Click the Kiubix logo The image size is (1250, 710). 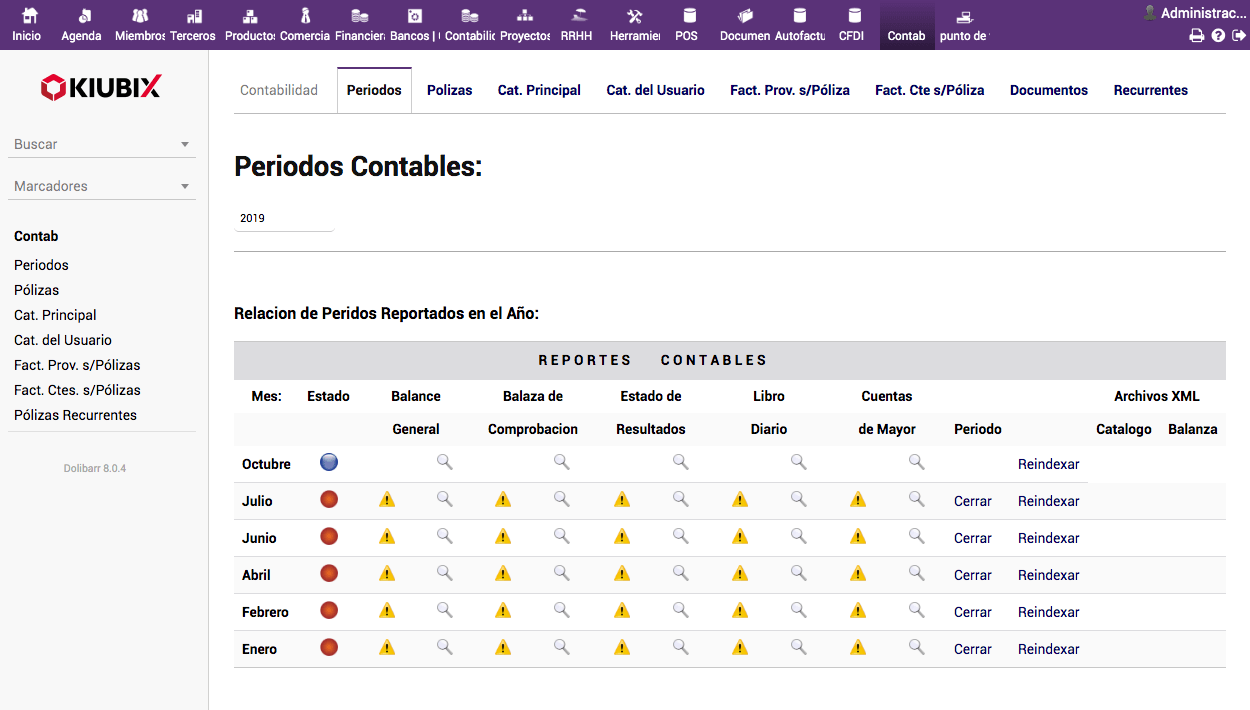click(100, 88)
